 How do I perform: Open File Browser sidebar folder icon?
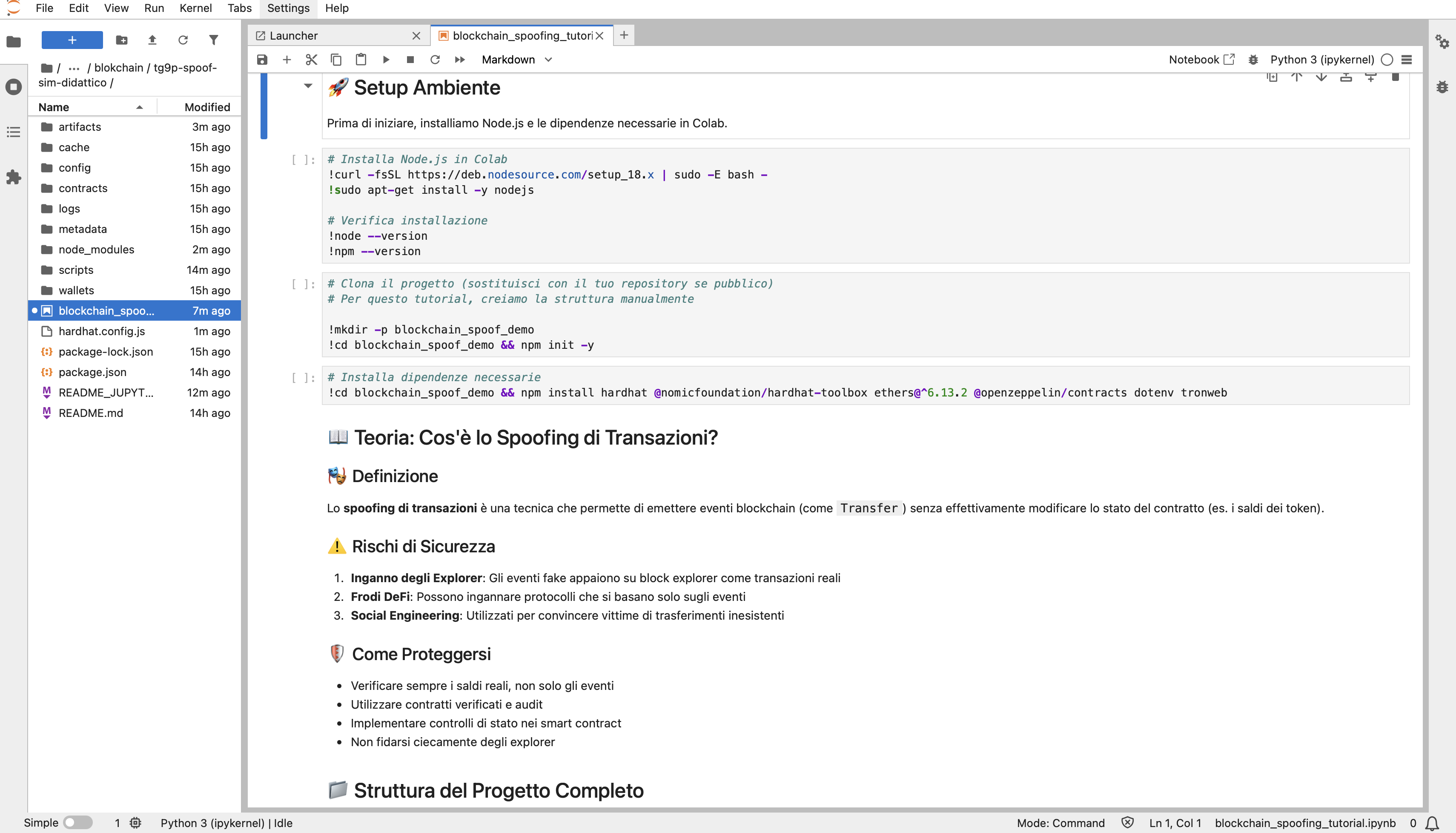pos(14,41)
